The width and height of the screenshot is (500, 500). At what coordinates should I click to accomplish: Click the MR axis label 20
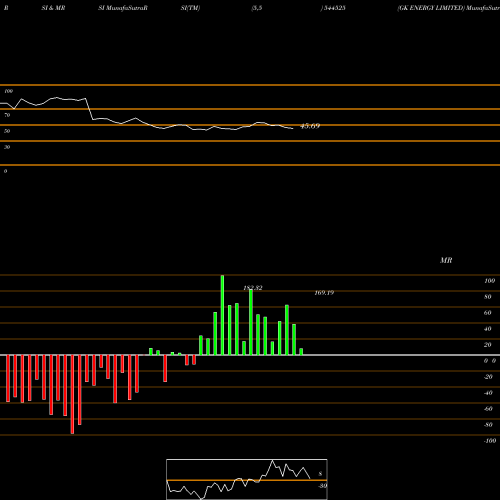click(488, 345)
